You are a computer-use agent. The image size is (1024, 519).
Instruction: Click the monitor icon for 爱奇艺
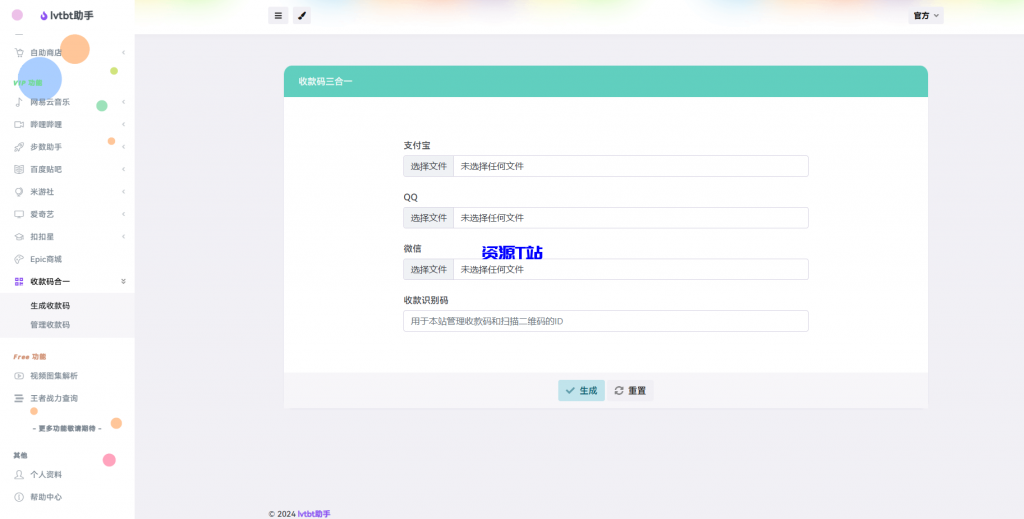pyautogui.click(x=19, y=214)
